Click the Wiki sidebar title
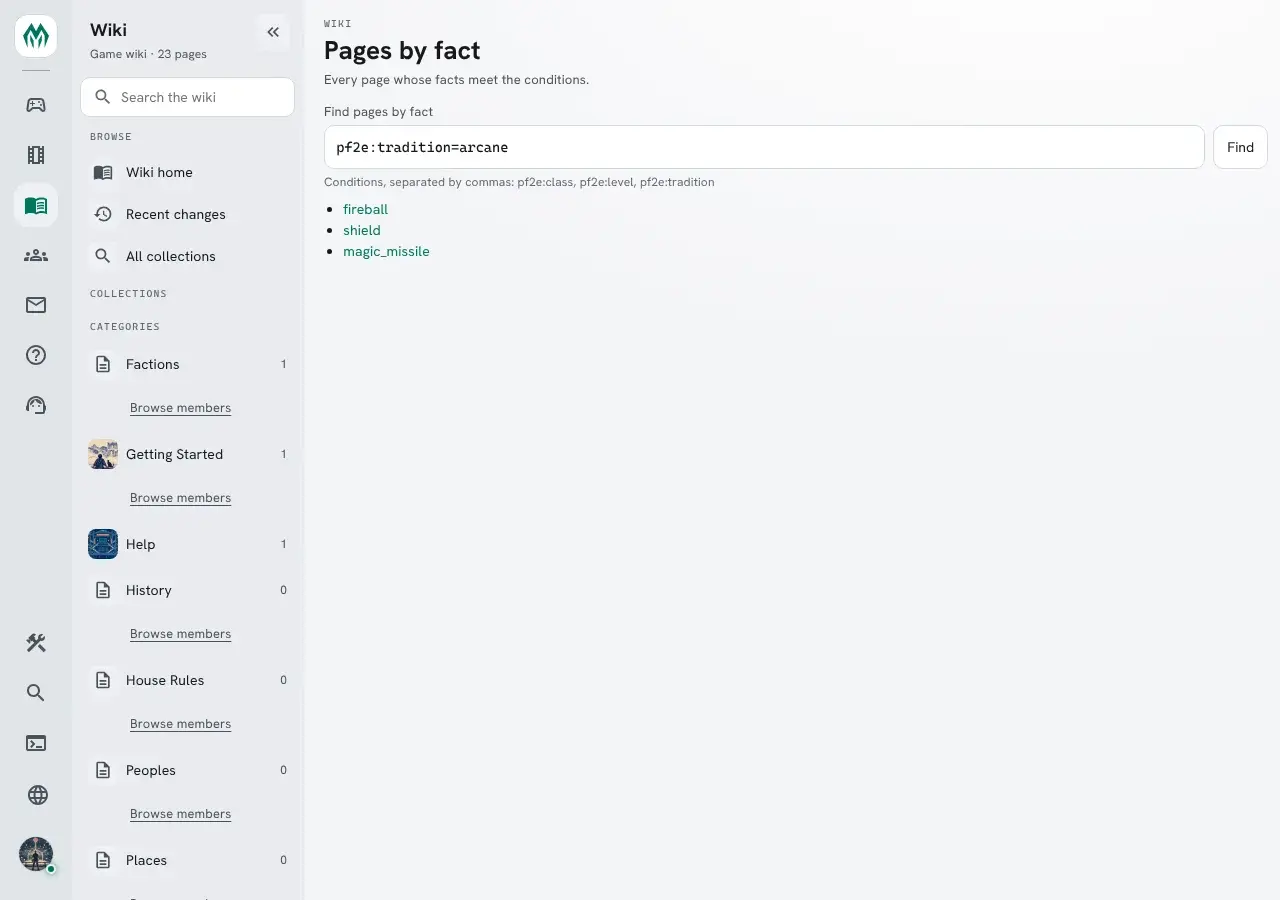 (x=108, y=30)
